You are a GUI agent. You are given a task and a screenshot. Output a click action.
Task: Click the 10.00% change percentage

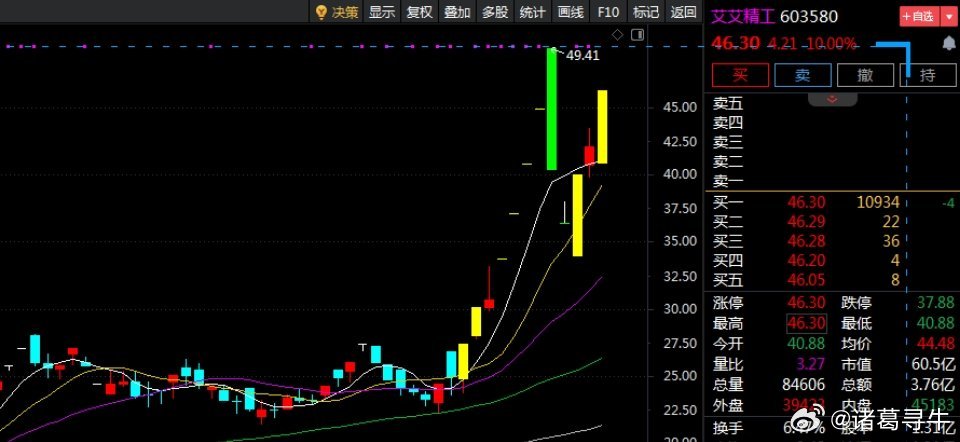coord(831,43)
